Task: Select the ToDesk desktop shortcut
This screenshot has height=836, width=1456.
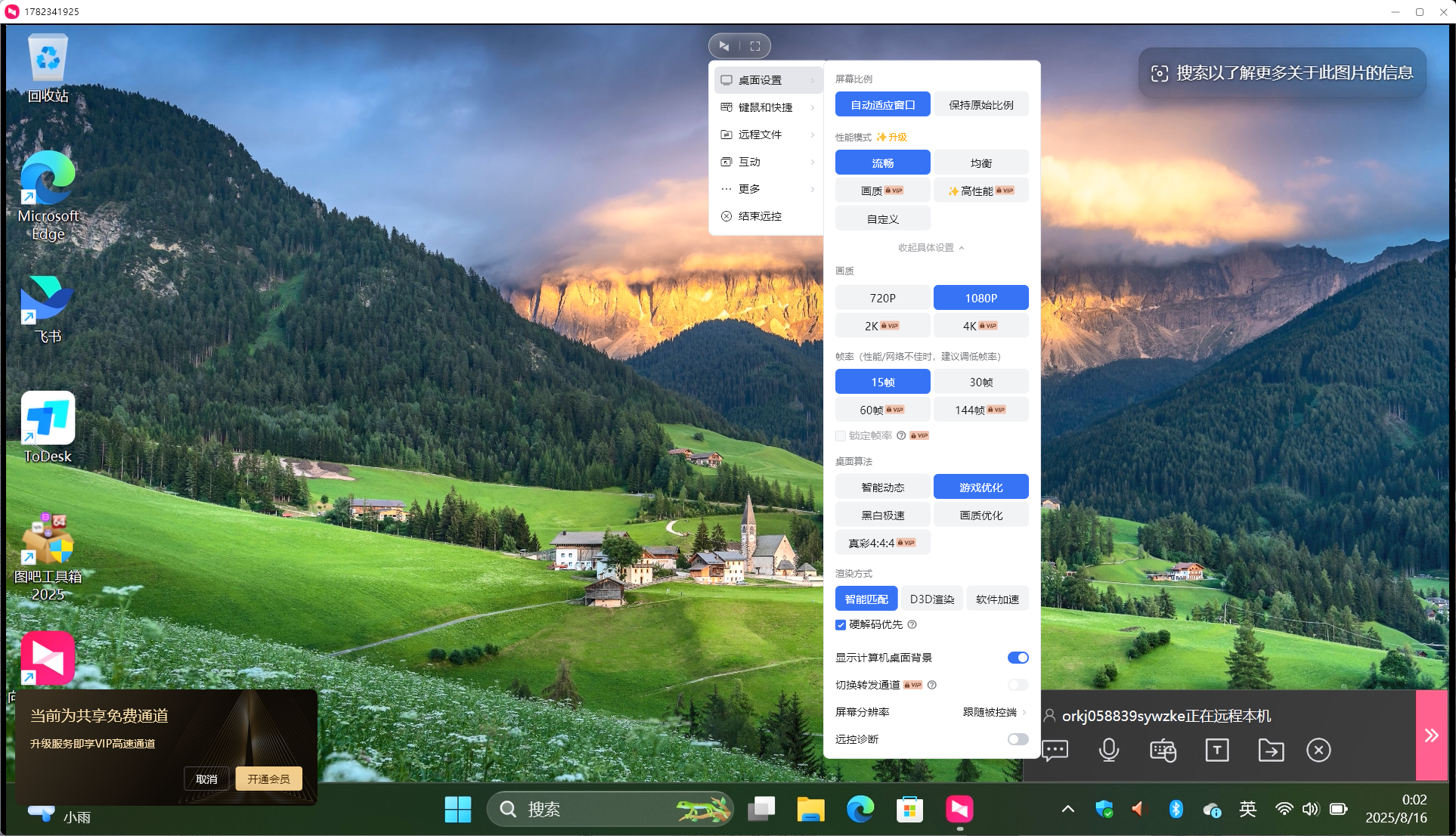Action: click(x=48, y=428)
